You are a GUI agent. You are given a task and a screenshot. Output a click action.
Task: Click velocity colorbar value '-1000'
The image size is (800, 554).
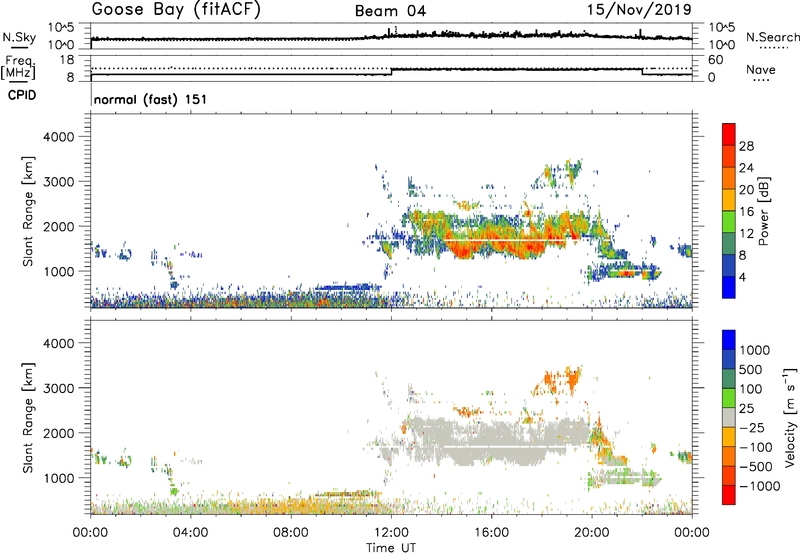click(x=759, y=486)
